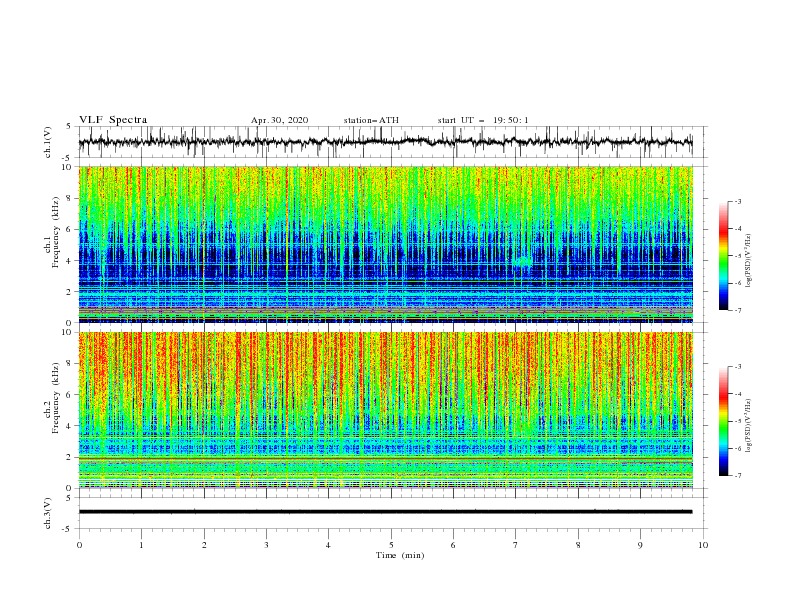The width and height of the screenshot is (792, 612).
Task: Click the 'ch.2 Frequency (kHz)' axis label
Action: pos(52,398)
